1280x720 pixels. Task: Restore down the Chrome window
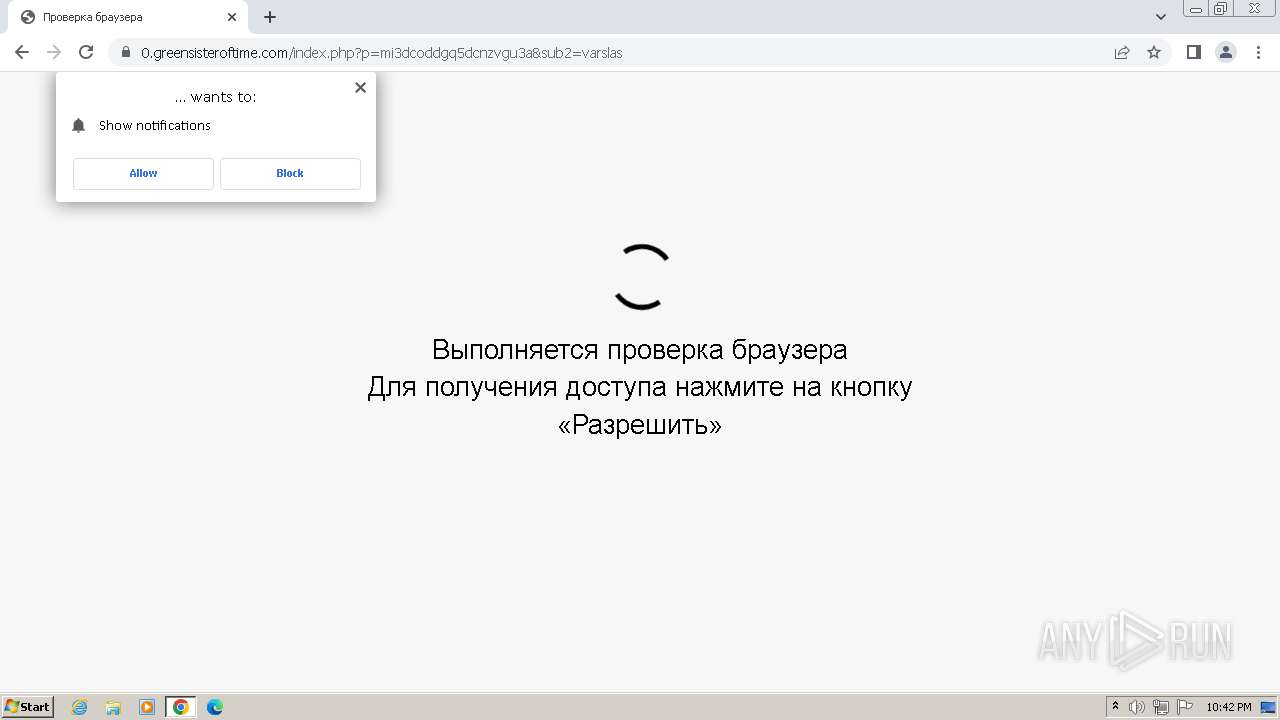pos(1221,9)
